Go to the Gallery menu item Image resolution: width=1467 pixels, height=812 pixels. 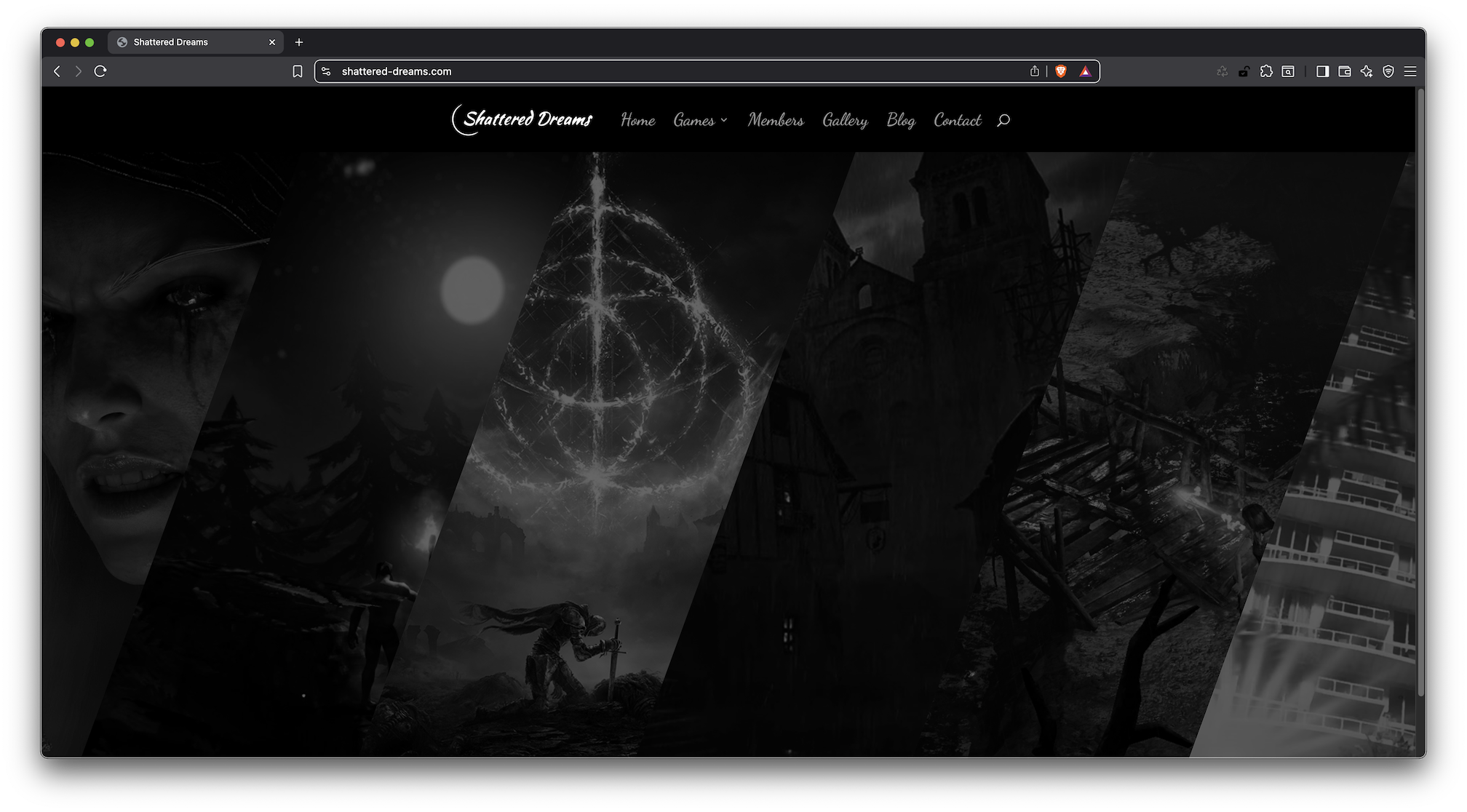pos(845,120)
